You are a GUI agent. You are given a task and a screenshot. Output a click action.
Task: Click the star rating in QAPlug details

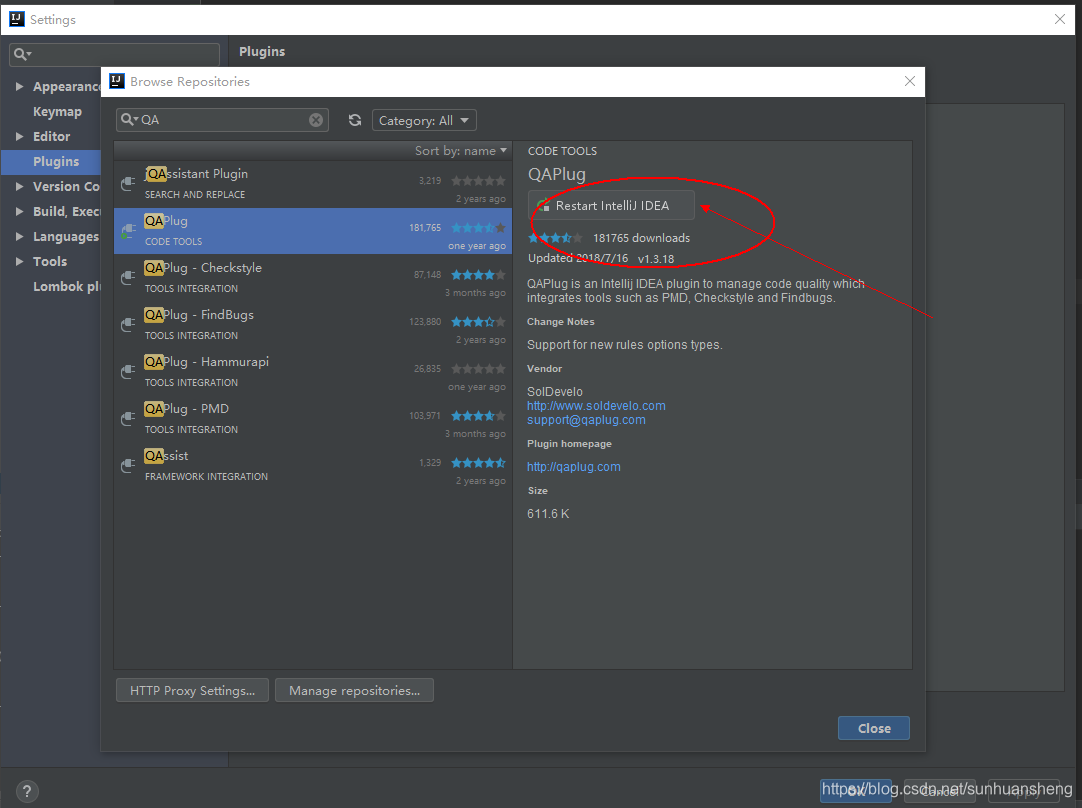[x=555, y=238]
